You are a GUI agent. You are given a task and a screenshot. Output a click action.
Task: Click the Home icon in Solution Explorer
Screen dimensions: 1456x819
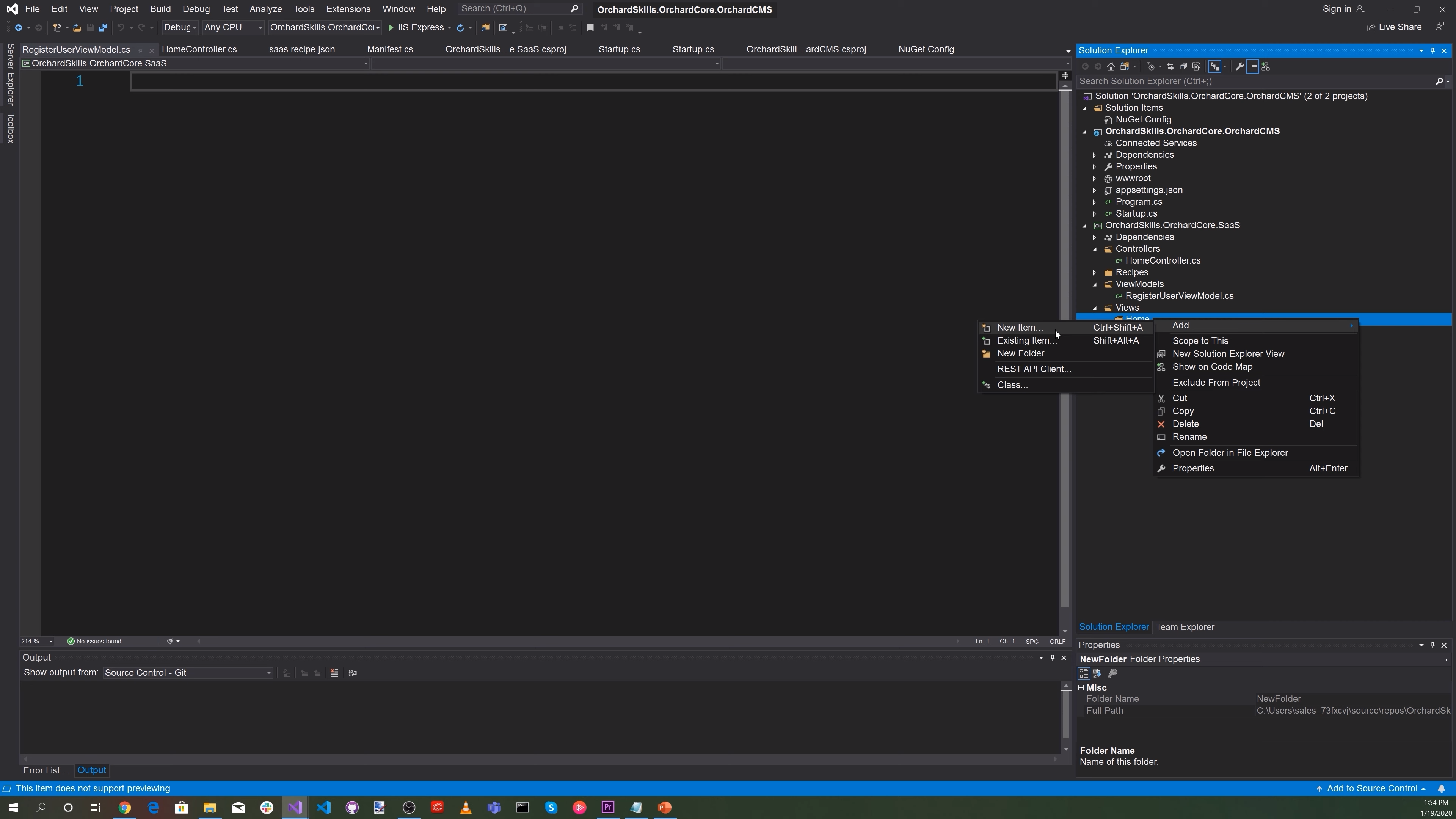tap(1111, 67)
